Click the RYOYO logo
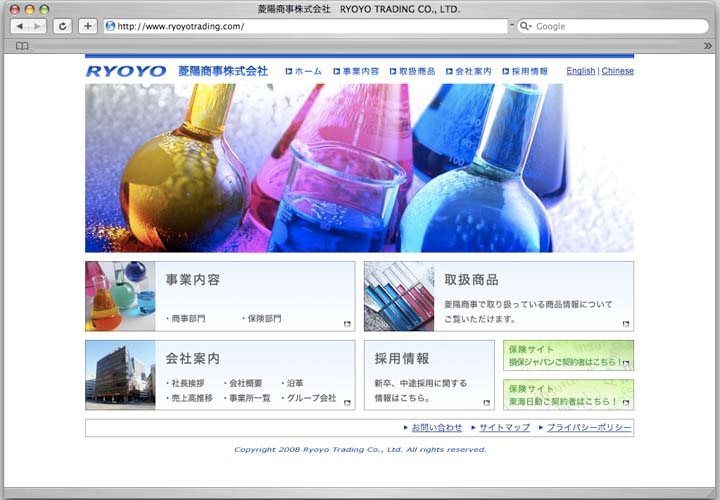The height and width of the screenshot is (500, 720). tap(126, 71)
